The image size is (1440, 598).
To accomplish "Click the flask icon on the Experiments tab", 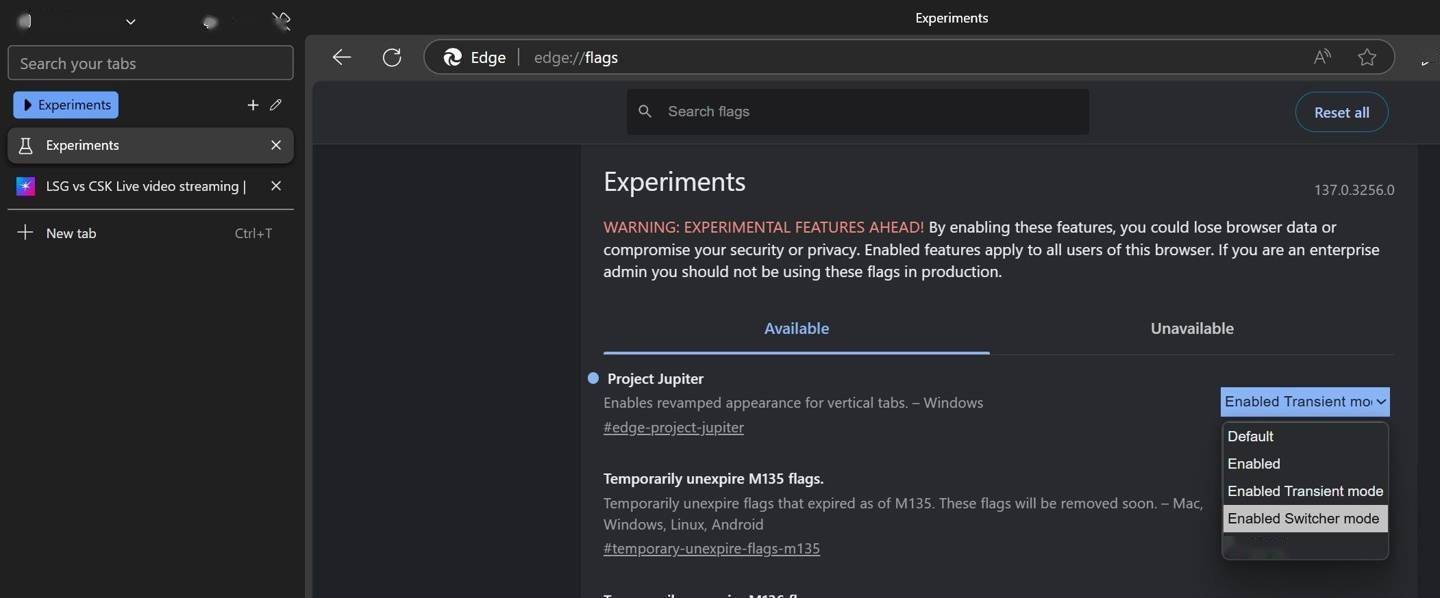I will [x=26, y=145].
